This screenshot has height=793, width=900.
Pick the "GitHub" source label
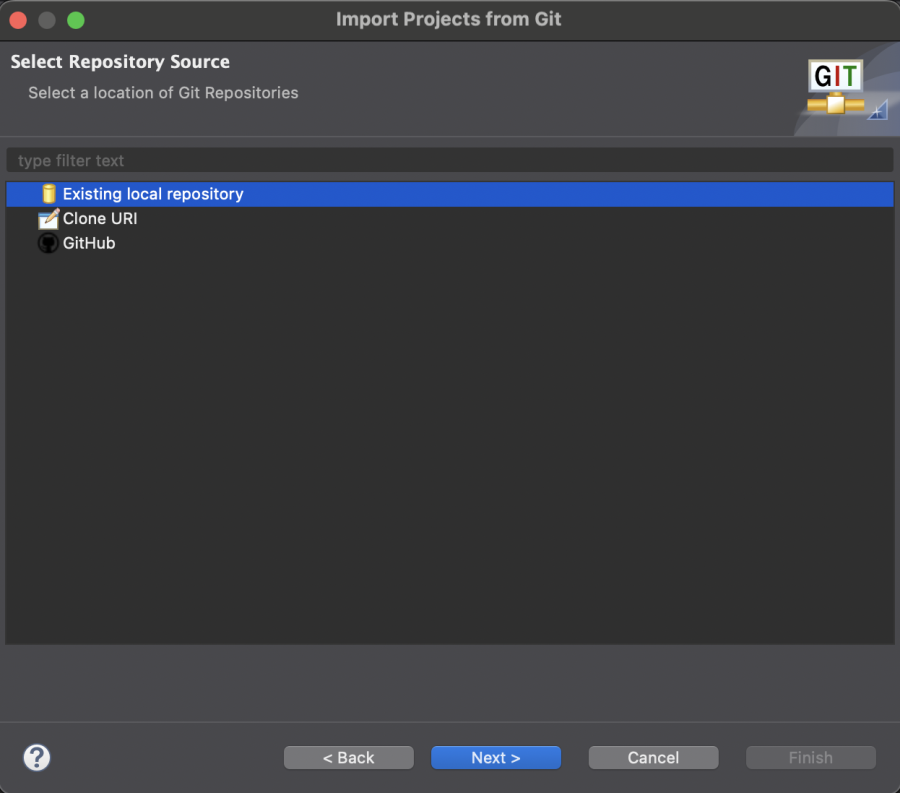click(89, 243)
